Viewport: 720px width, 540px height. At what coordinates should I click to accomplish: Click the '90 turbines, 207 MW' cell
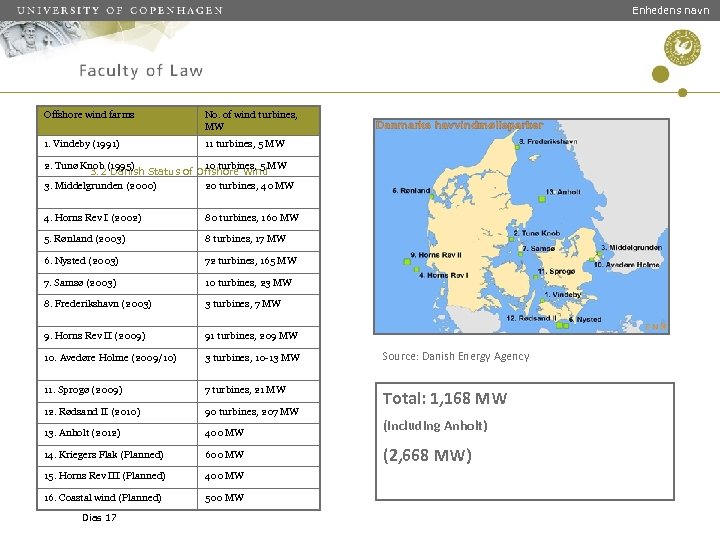tap(259, 413)
